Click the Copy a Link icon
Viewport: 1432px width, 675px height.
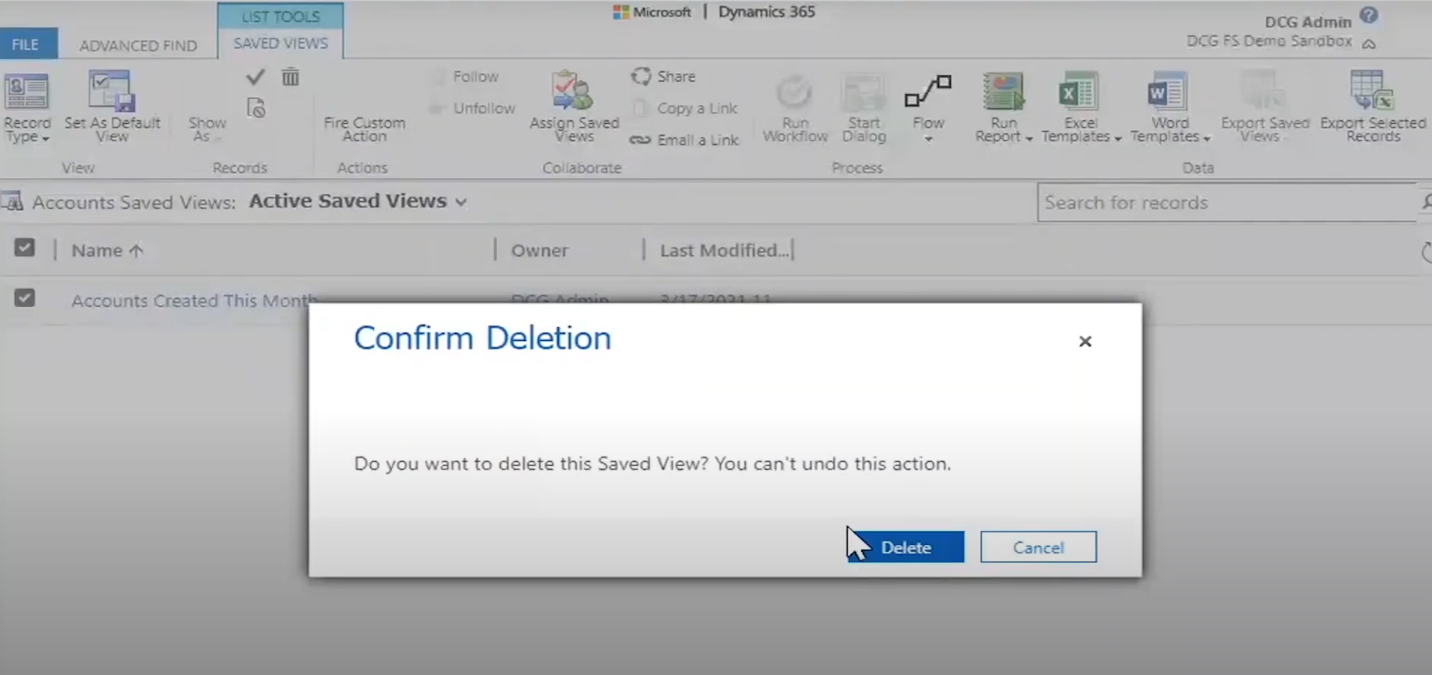[641, 108]
